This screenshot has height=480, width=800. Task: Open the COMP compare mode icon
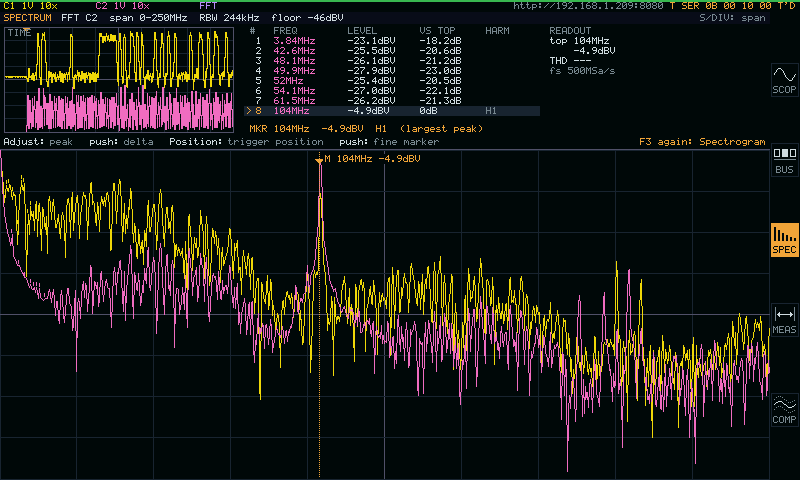784,410
